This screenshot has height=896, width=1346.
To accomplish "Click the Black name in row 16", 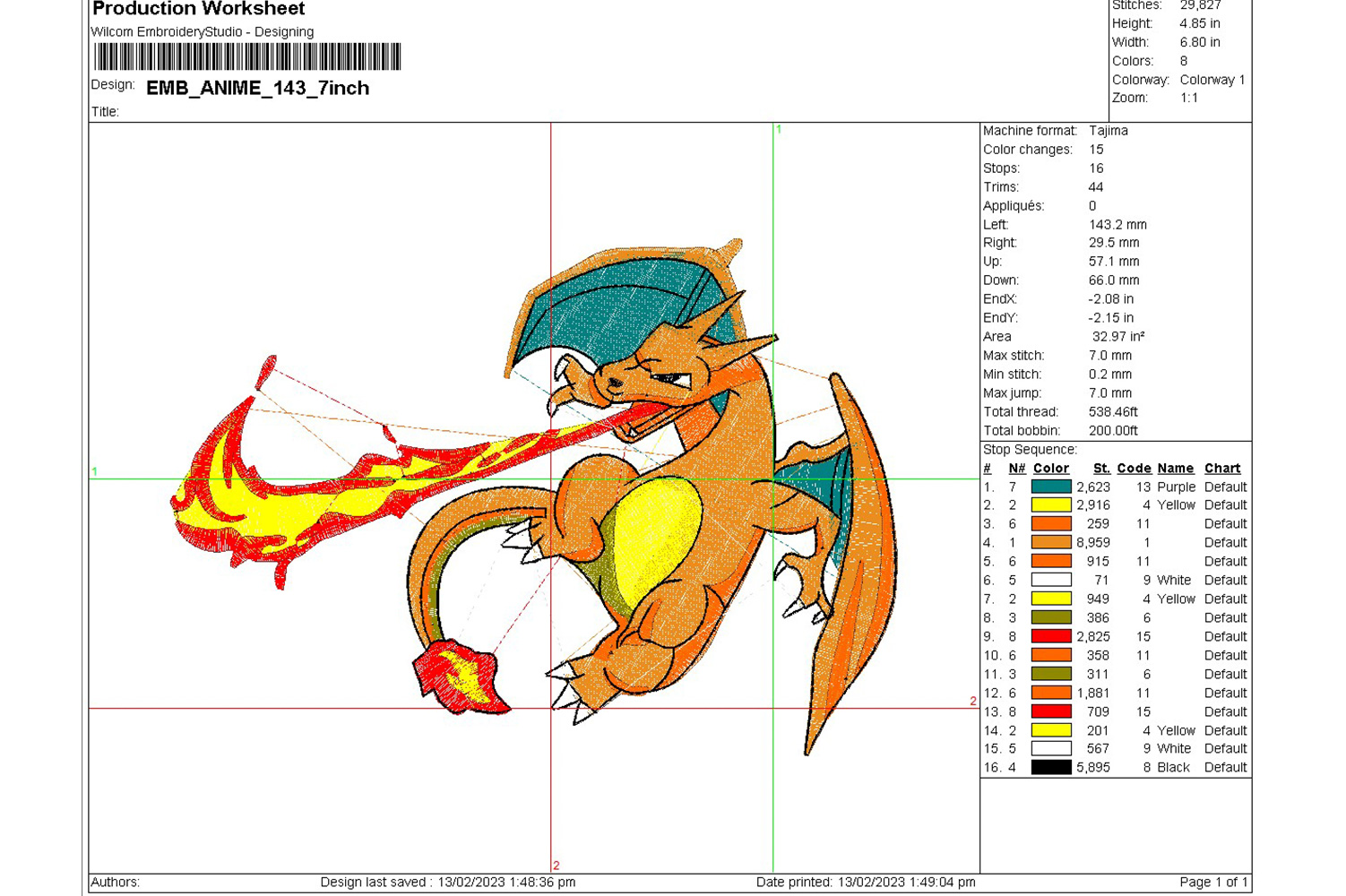I will point(1174,768).
